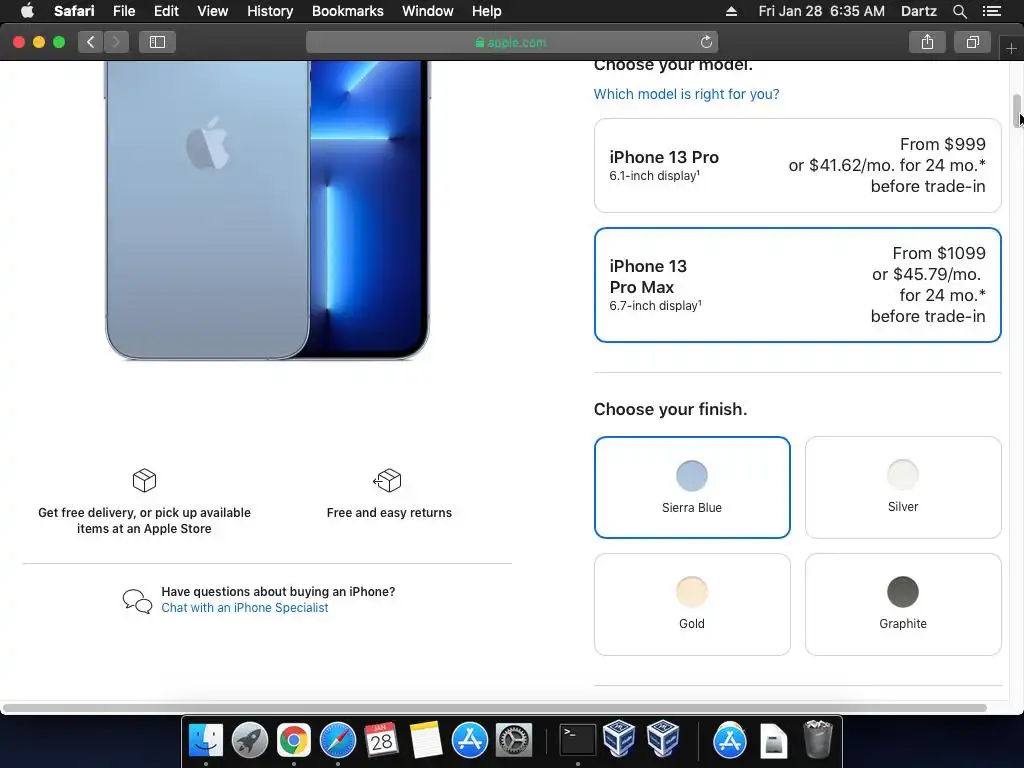
Task: Open Google Chrome from the Dock
Action: point(293,741)
